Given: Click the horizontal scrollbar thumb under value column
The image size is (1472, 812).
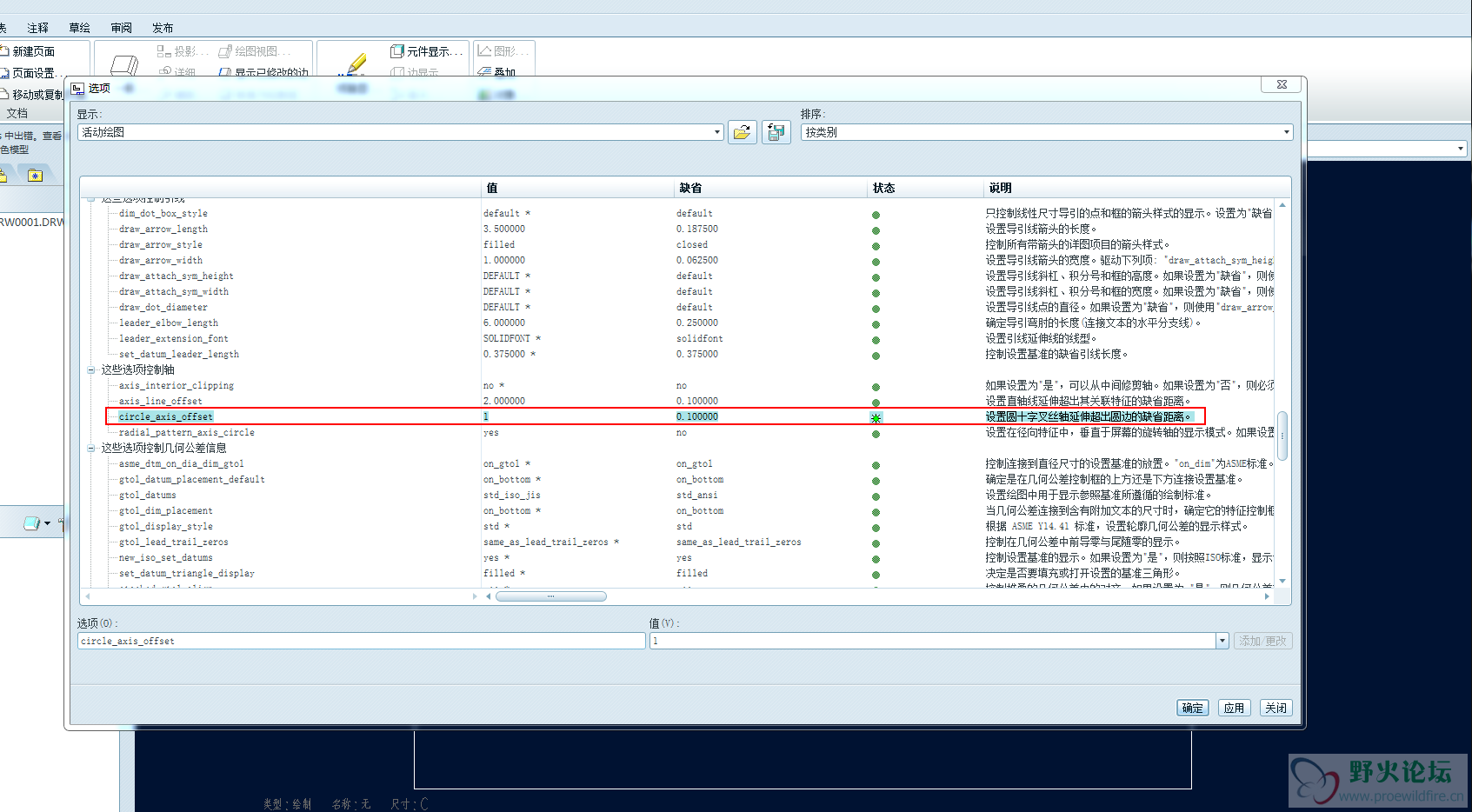Looking at the screenshot, I should click(550, 596).
